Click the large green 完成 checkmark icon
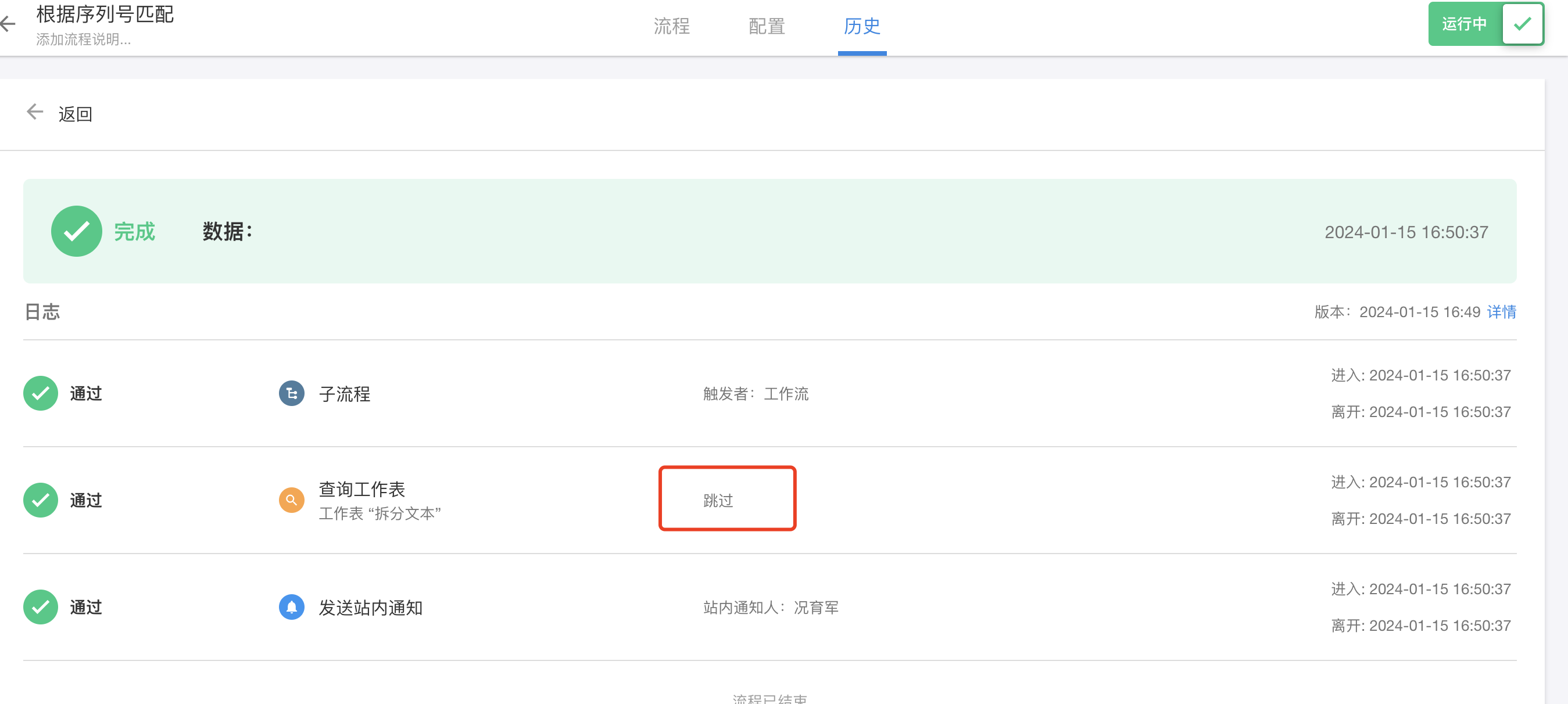 (x=76, y=231)
